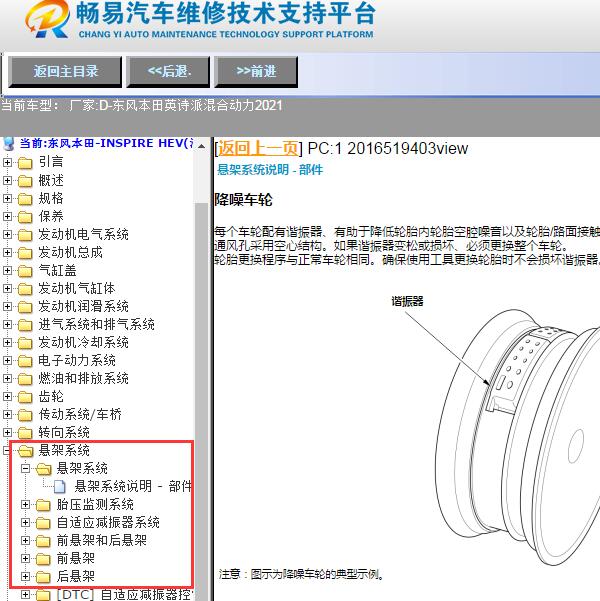Expand the 燃油和排放系统 node
The height and width of the screenshot is (601, 600).
(7, 379)
